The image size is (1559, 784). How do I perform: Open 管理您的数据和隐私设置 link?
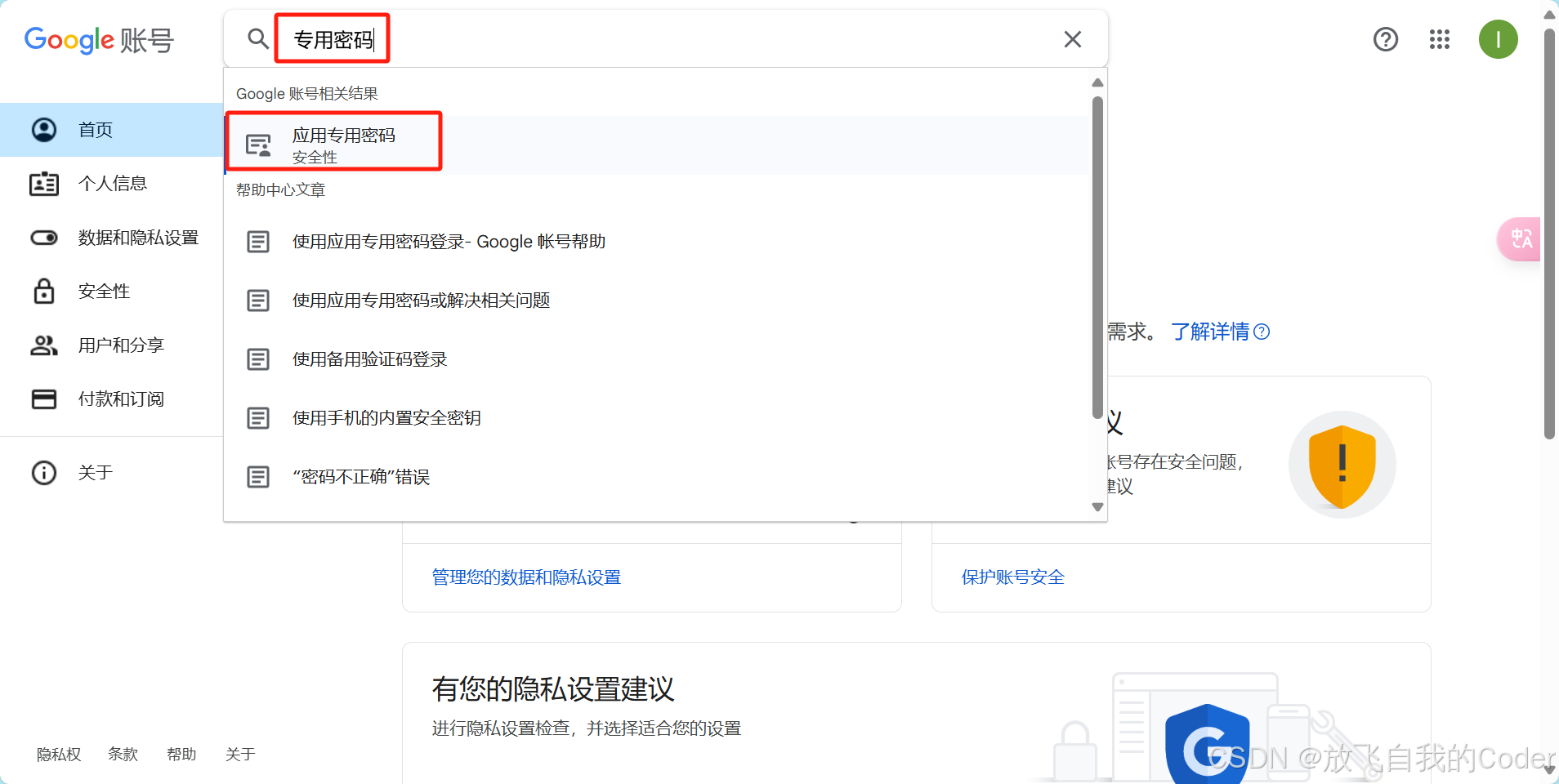[526, 577]
